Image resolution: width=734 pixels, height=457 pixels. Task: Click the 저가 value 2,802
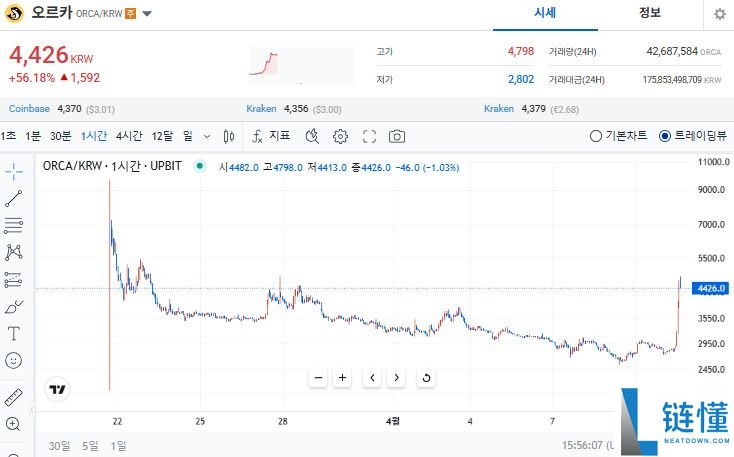(521, 79)
